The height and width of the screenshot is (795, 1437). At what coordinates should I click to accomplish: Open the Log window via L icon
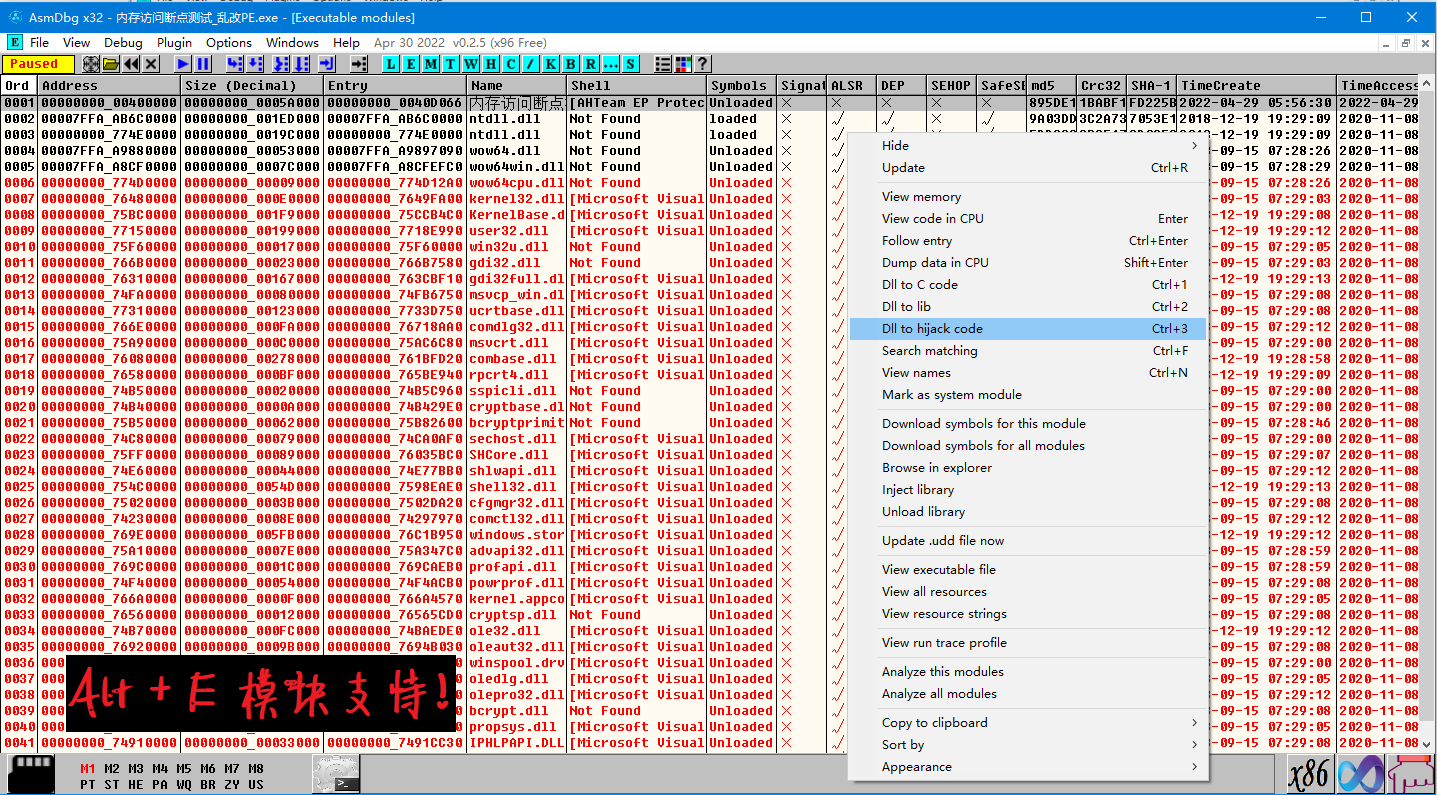pos(391,64)
